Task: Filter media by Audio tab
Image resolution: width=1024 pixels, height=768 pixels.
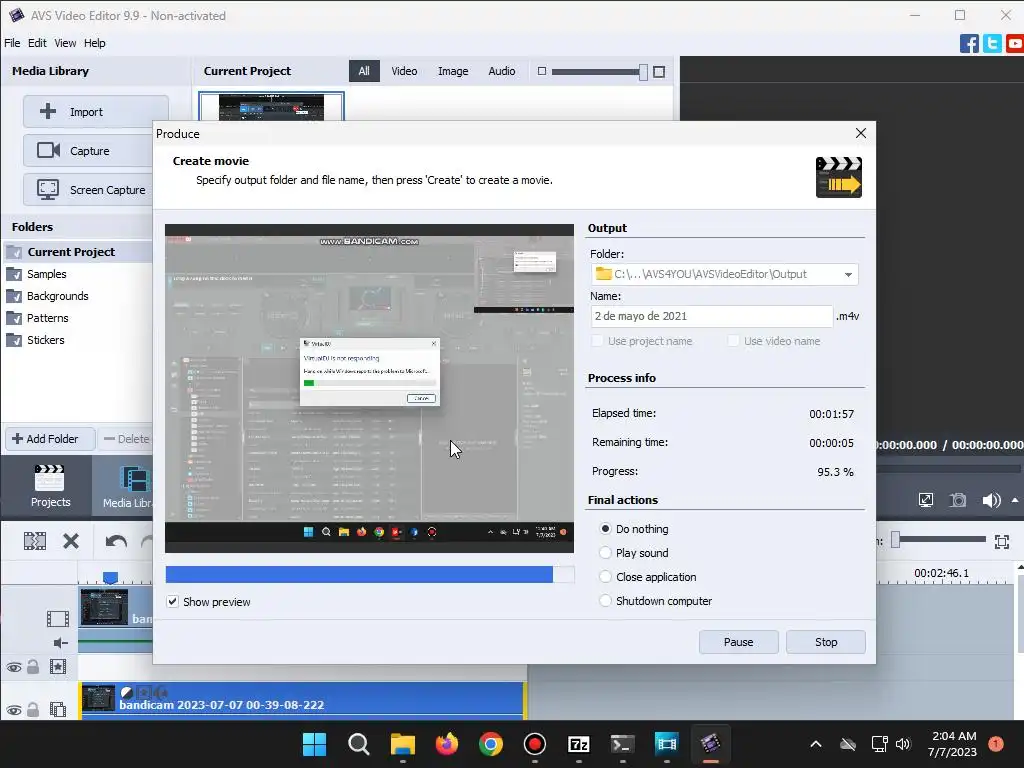Action: click(x=502, y=71)
